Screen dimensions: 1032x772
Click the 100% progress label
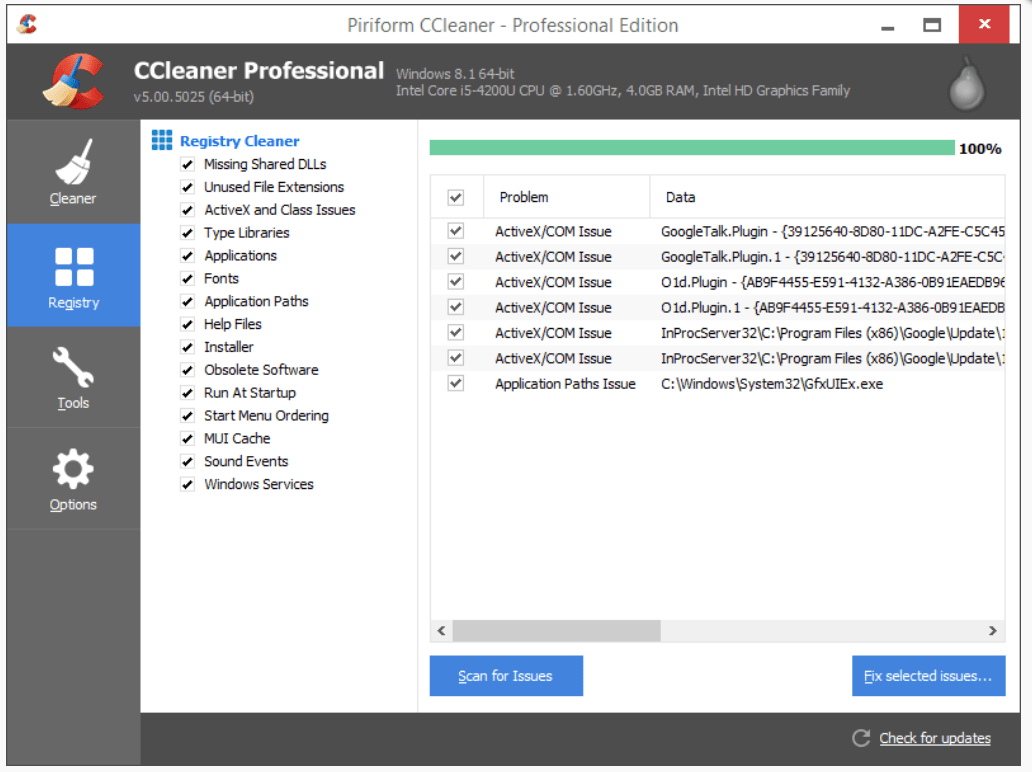[x=980, y=149]
